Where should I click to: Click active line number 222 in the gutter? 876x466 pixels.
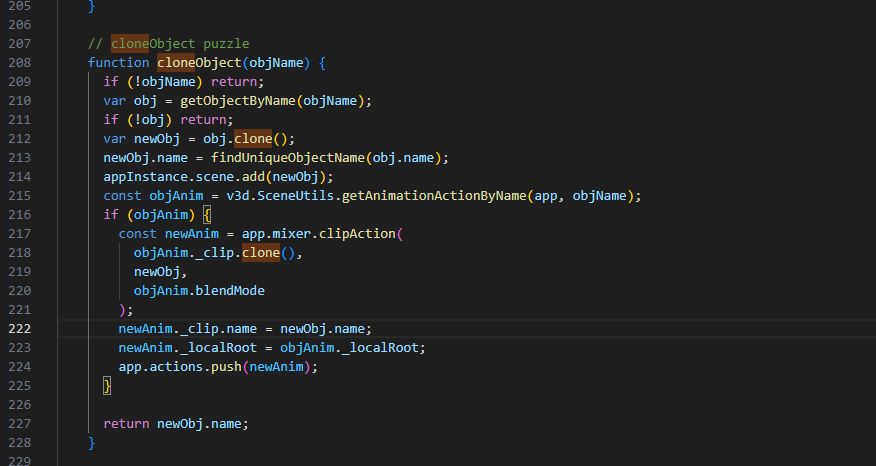[20, 329]
